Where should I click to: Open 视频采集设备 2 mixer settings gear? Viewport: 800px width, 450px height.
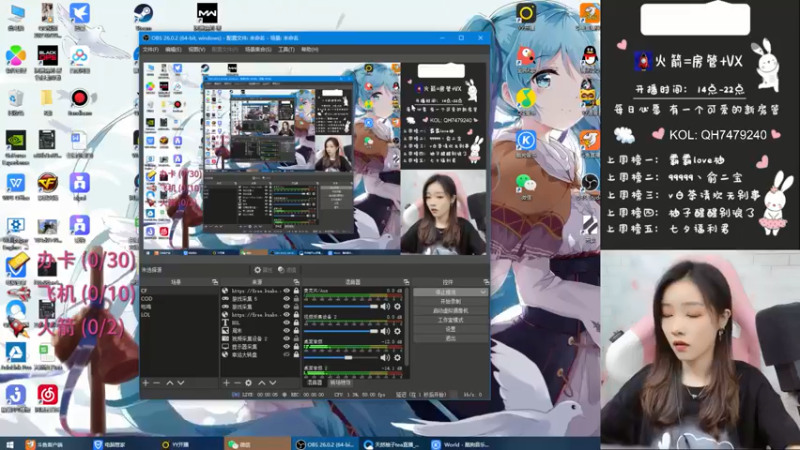pos(397,332)
